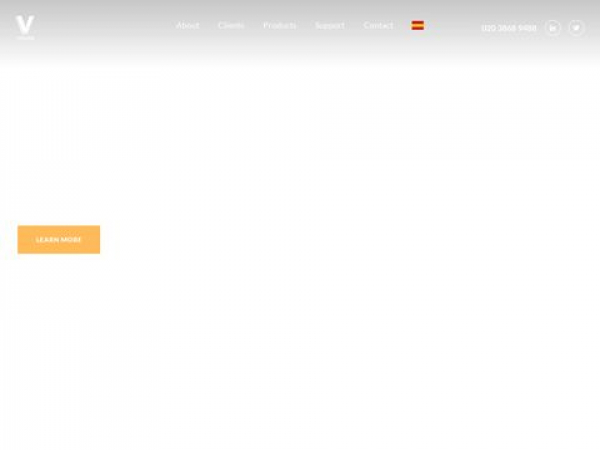Open the About menu item
Viewport: 600px width, 450px height.
tap(188, 25)
